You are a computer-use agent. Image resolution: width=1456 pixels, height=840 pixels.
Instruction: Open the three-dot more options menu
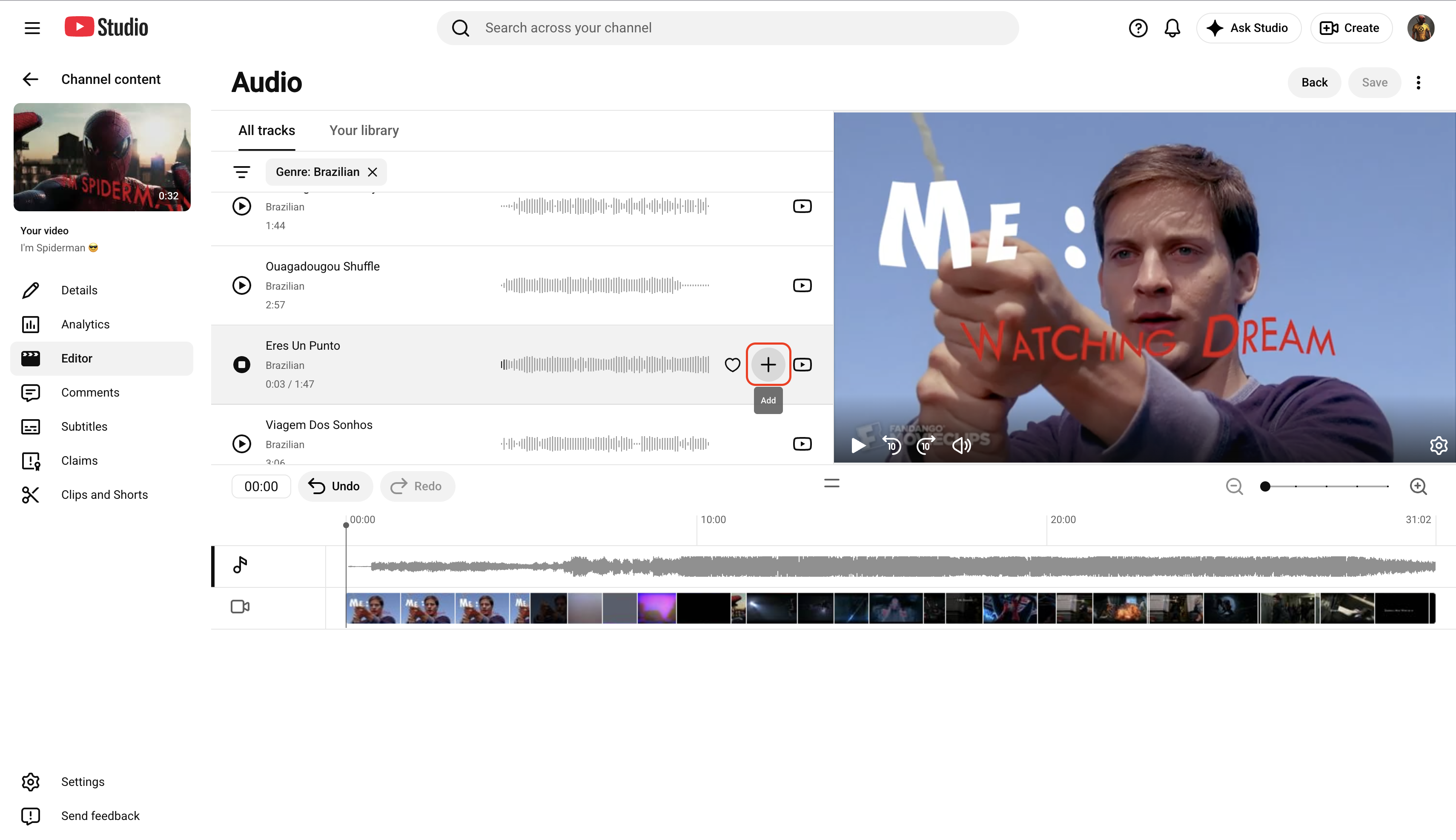coord(1419,83)
